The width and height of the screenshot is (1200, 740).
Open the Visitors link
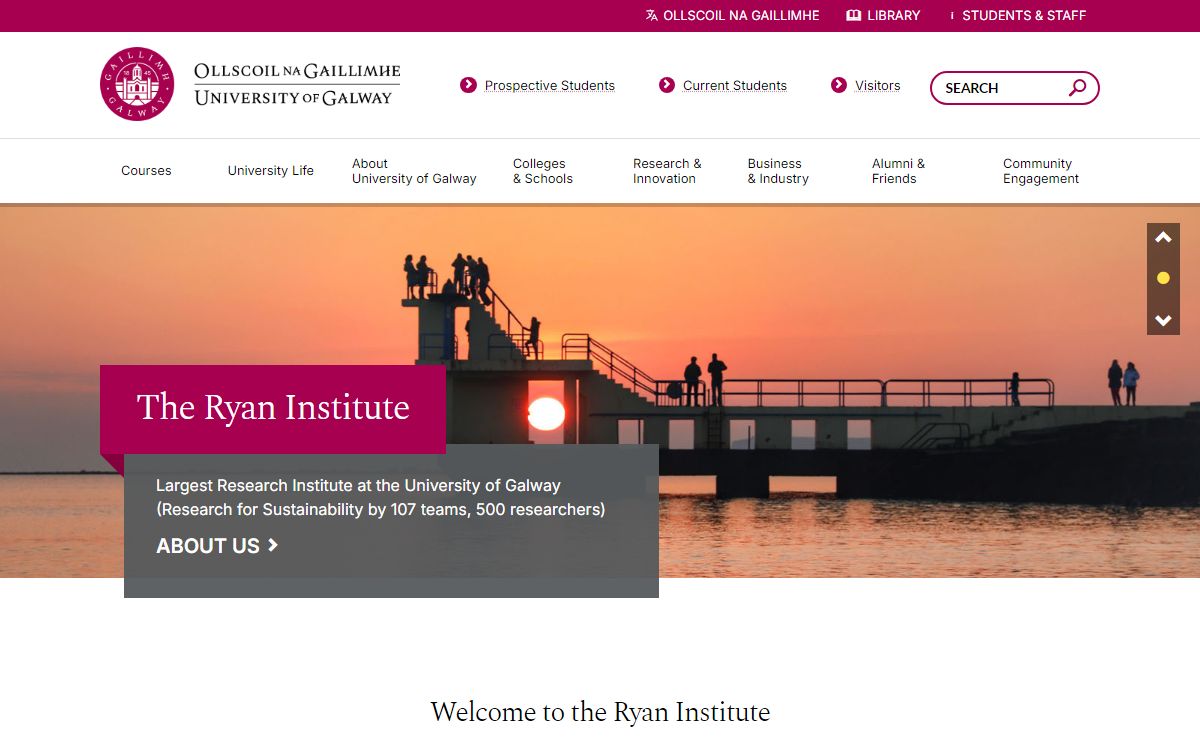coord(877,86)
